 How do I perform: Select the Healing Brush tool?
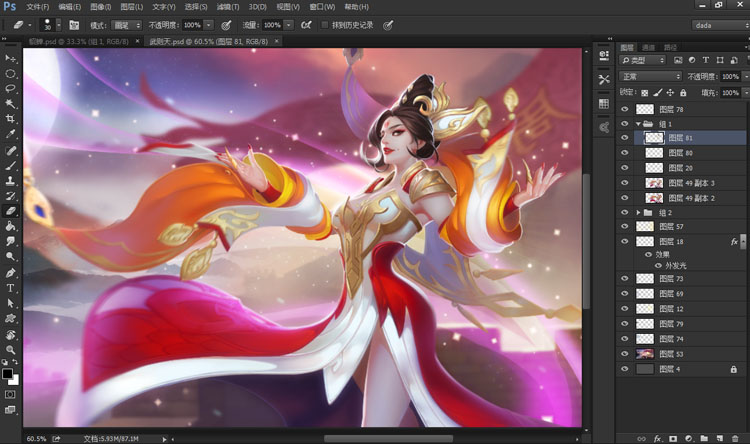click(x=10, y=150)
